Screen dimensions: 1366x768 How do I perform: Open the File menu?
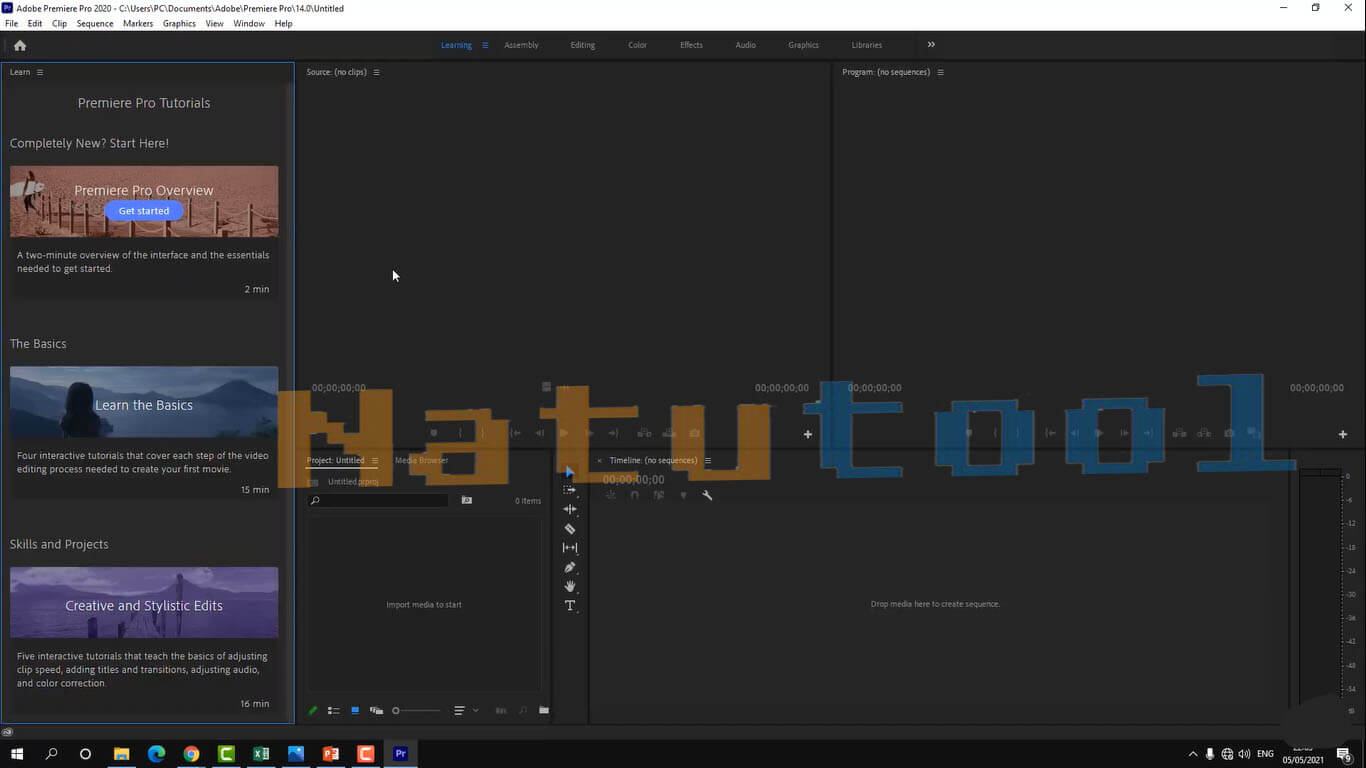point(12,23)
